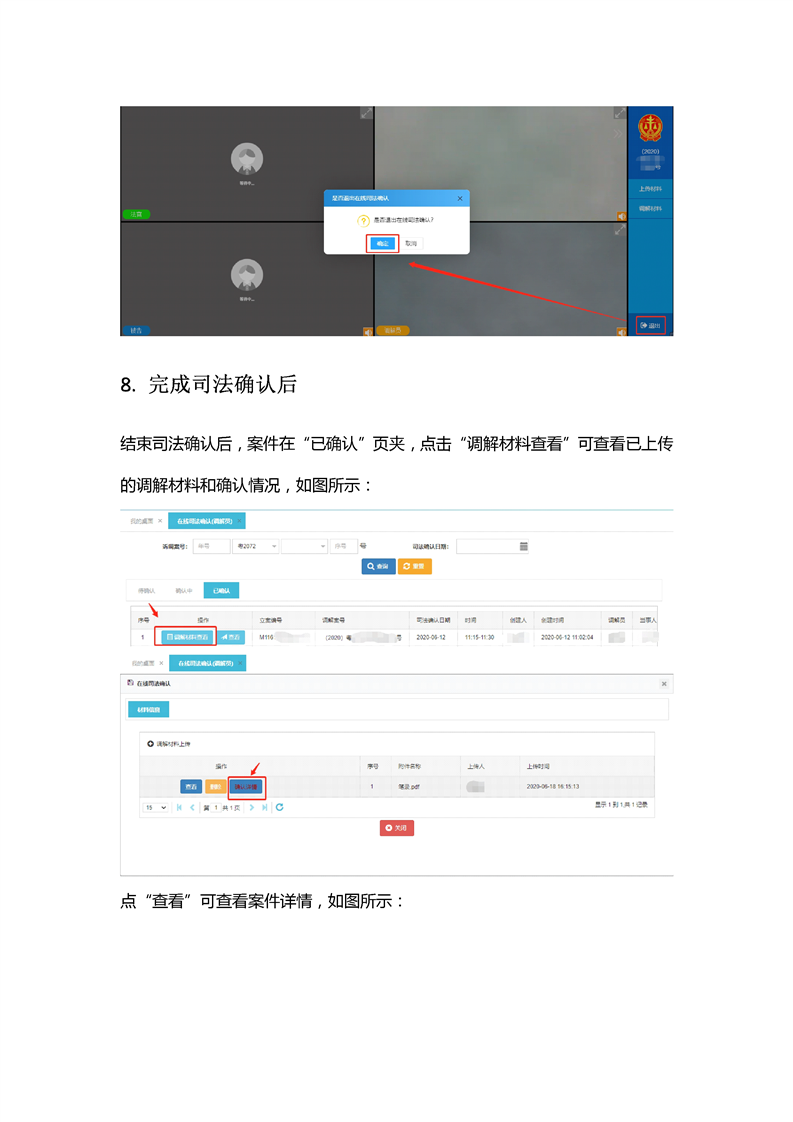
Task: Click the avatar in the 被告 video panel
Action: [247, 275]
